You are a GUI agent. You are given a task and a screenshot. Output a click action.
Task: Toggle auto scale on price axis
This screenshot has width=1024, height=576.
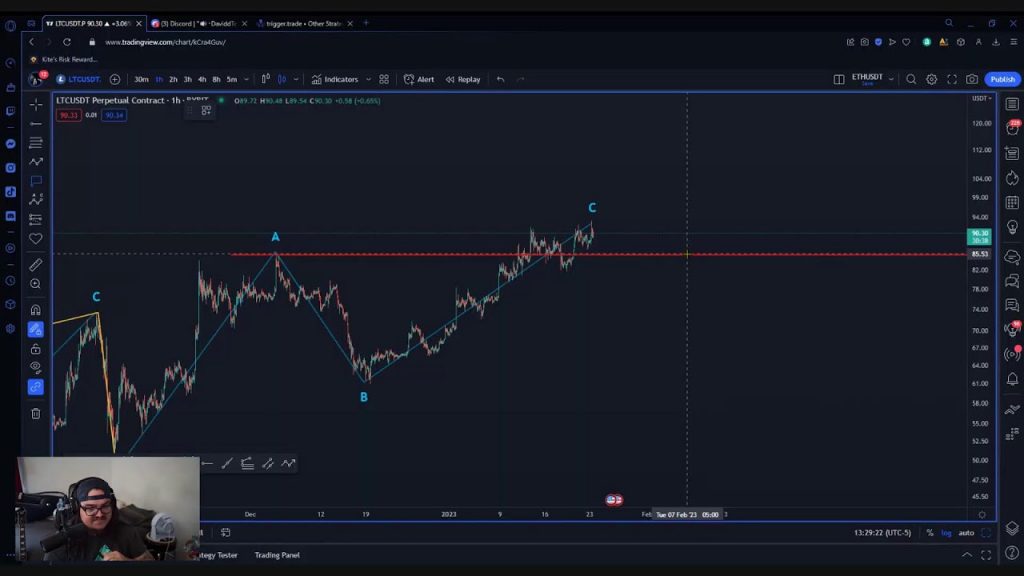click(x=966, y=533)
